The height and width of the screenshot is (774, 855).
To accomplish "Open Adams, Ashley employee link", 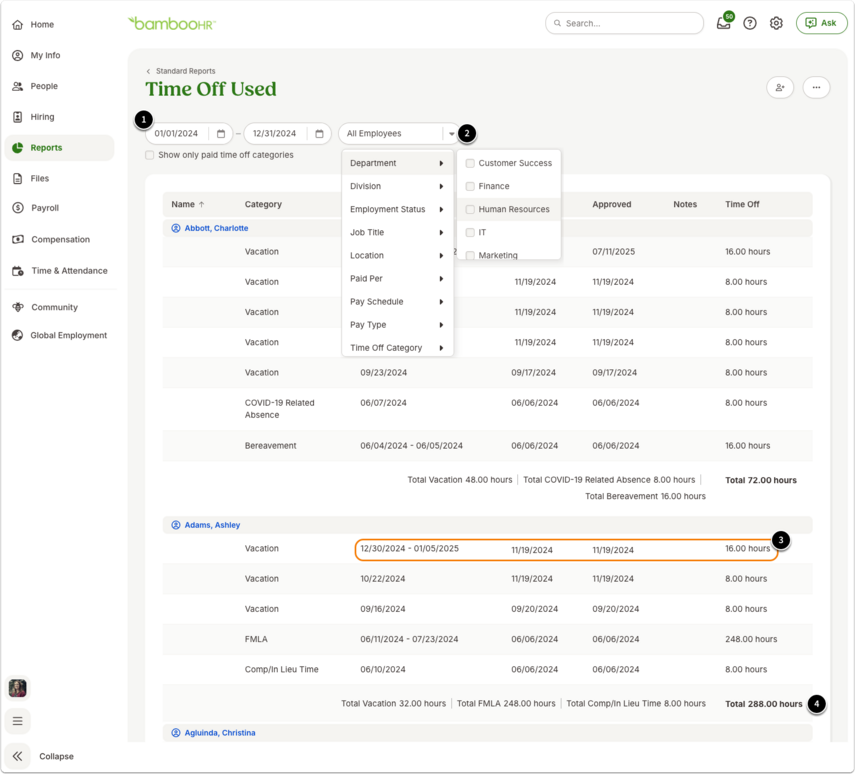I will coord(212,525).
